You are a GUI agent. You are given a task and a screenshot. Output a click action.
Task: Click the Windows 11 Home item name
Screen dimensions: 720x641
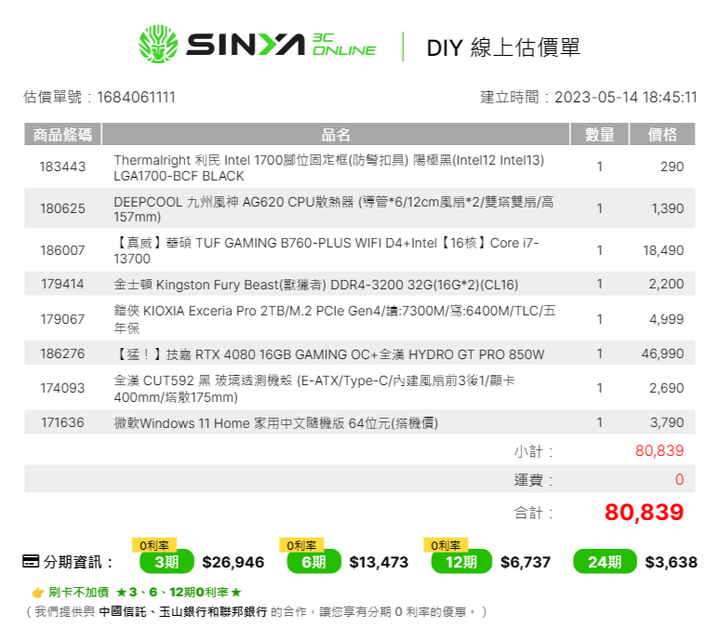276,423
